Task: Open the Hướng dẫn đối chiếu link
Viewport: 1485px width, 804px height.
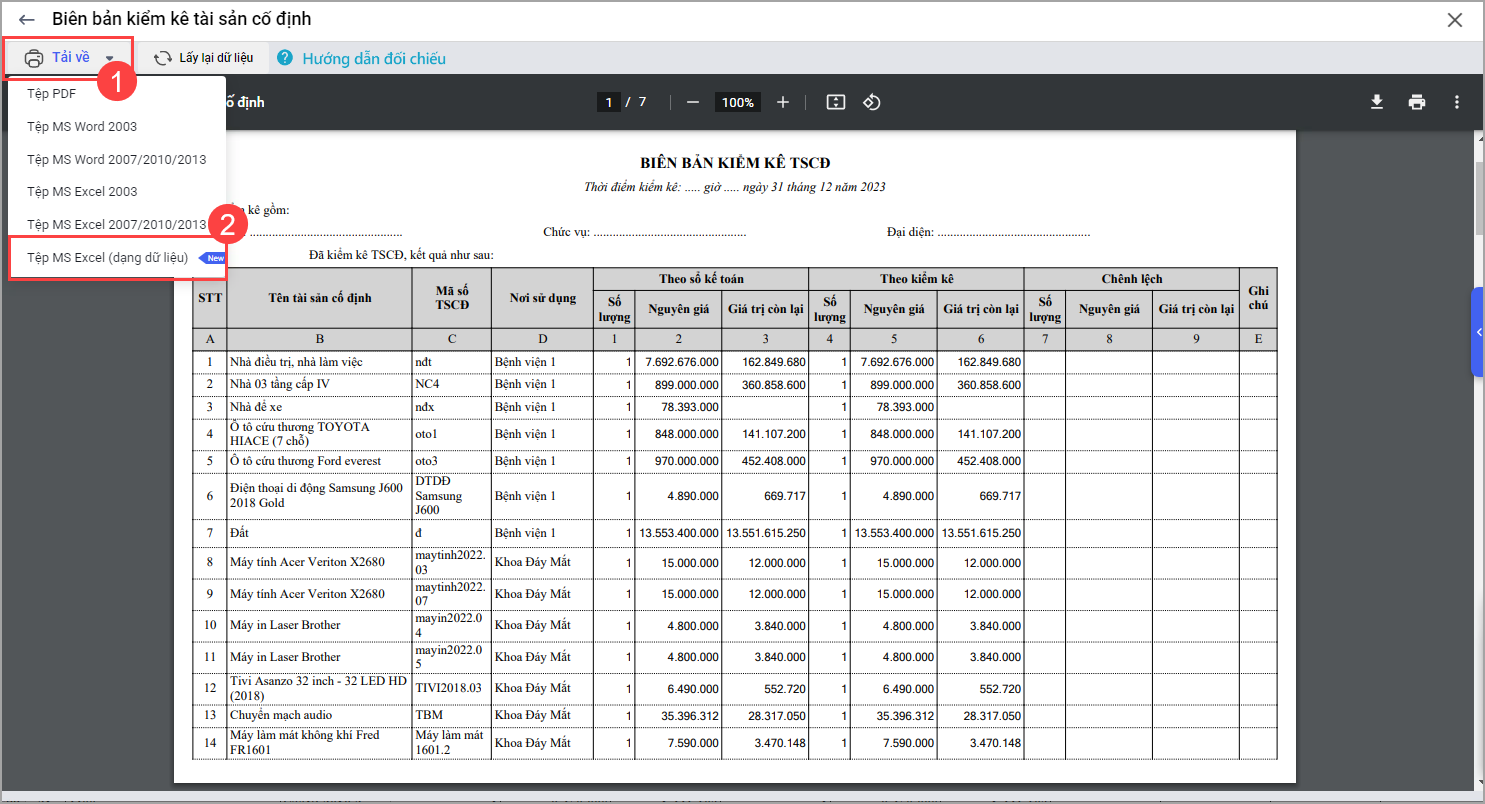Action: [x=374, y=59]
